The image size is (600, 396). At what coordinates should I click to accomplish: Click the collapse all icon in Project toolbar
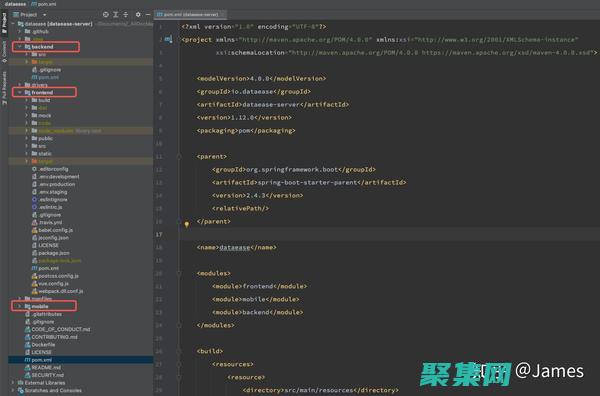[x=125, y=15]
